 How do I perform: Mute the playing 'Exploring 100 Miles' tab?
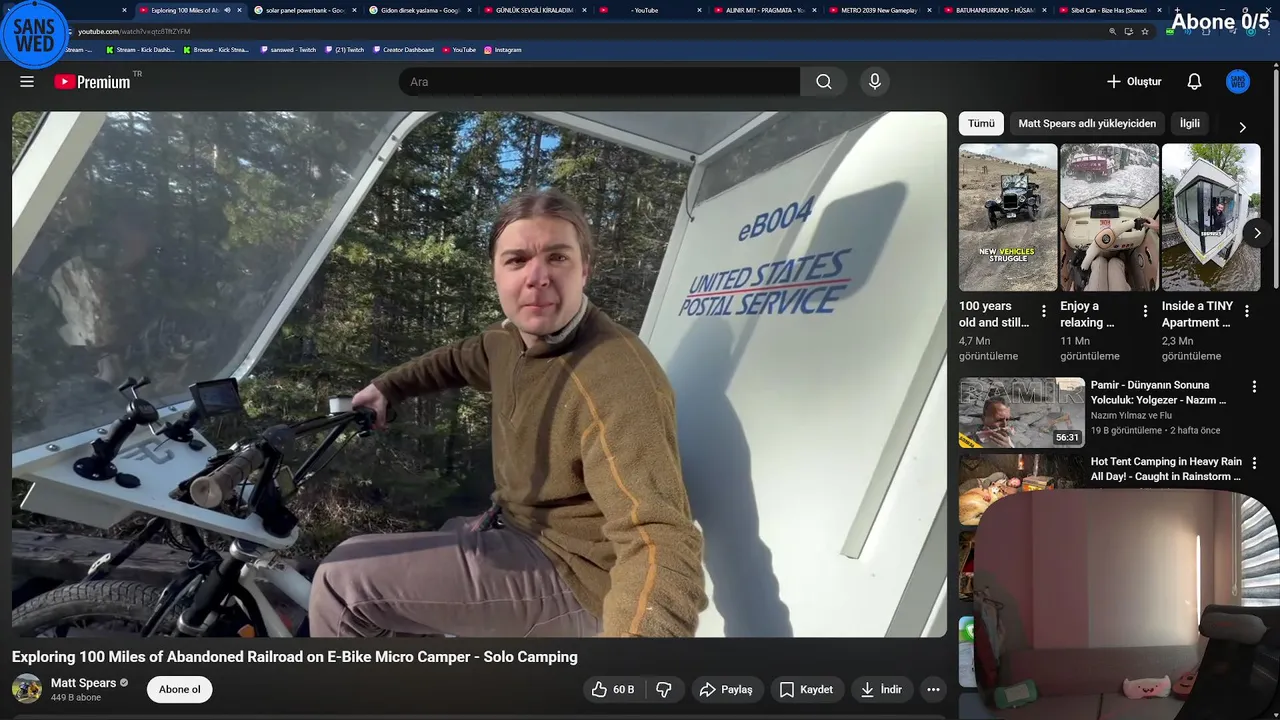[227, 10]
